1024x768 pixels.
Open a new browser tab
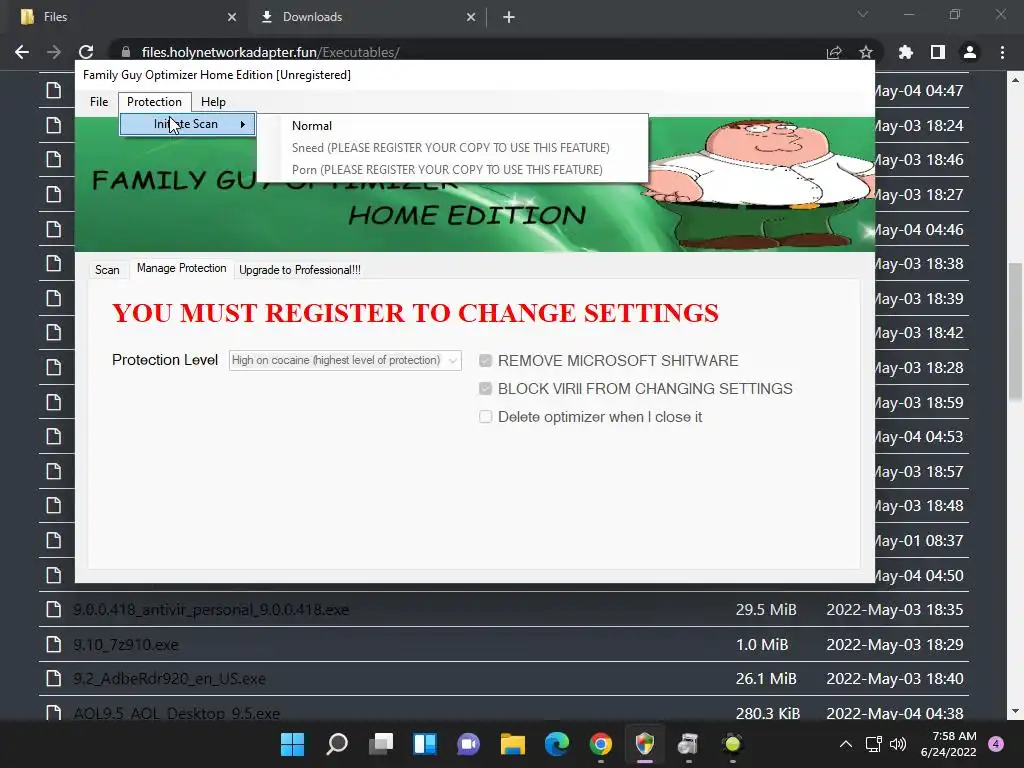[x=509, y=17]
